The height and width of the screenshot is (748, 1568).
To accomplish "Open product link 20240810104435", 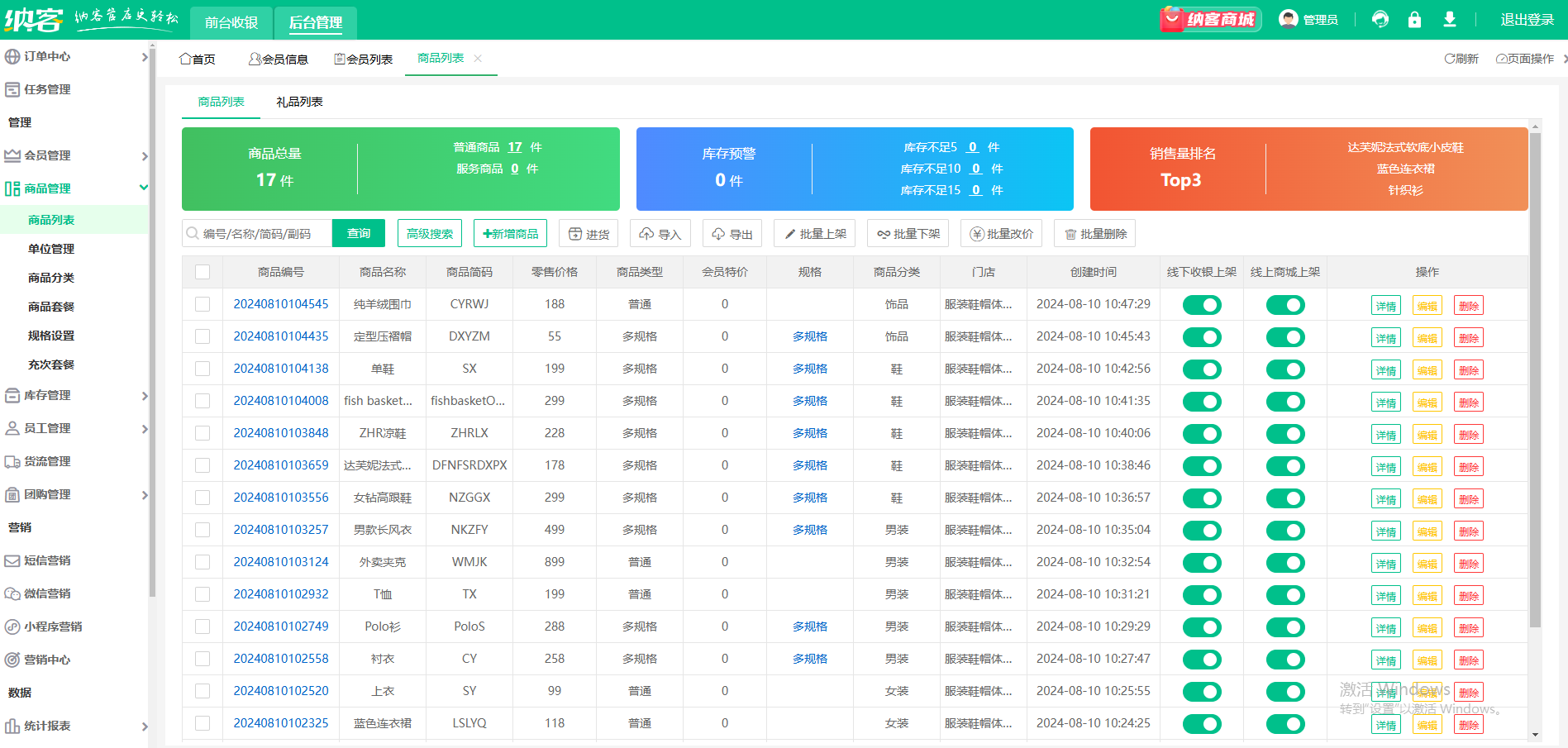I will 281,336.
